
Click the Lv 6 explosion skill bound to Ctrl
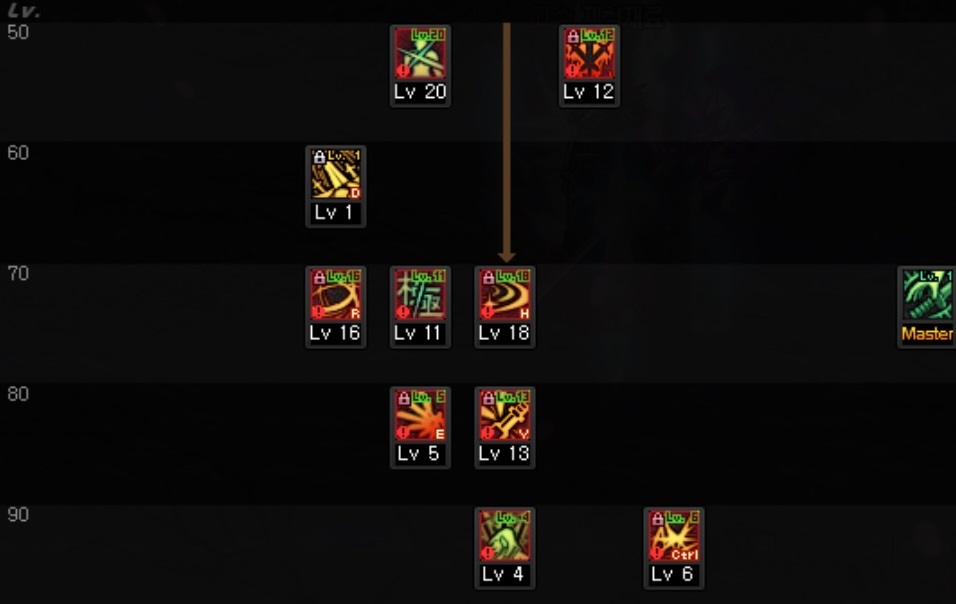point(674,536)
